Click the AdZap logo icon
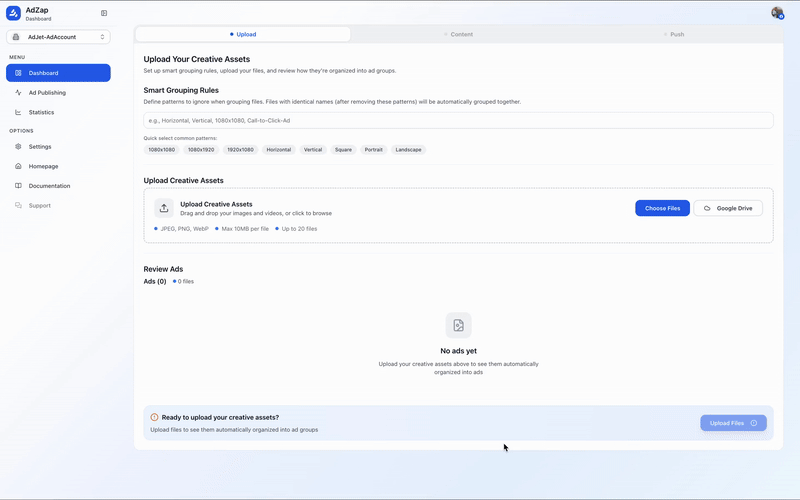The width and height of the screenshot is (800, 500). tap(13, 13)
